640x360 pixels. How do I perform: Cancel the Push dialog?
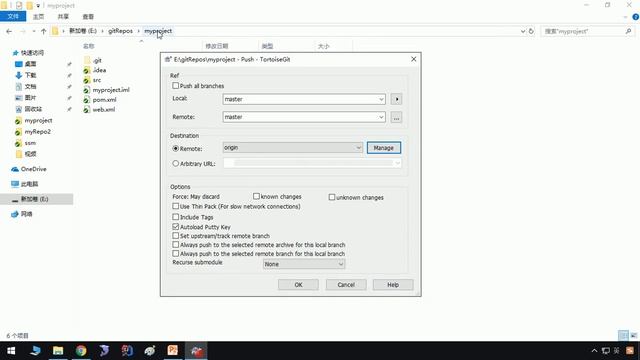[x=346, y=284]
